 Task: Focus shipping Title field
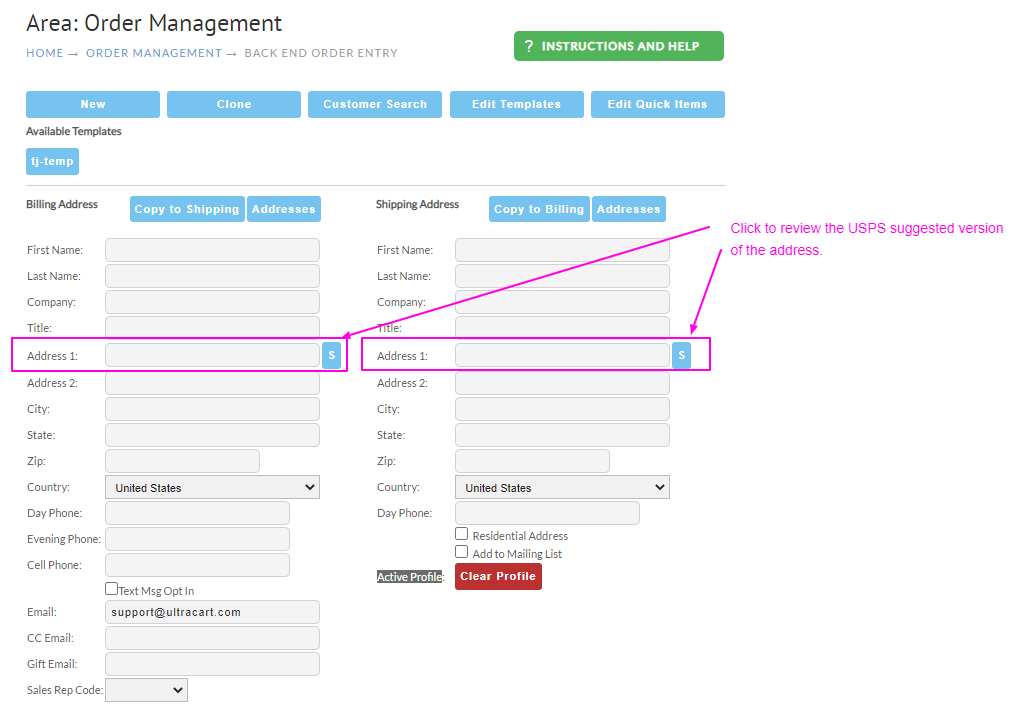pos(562,327)
